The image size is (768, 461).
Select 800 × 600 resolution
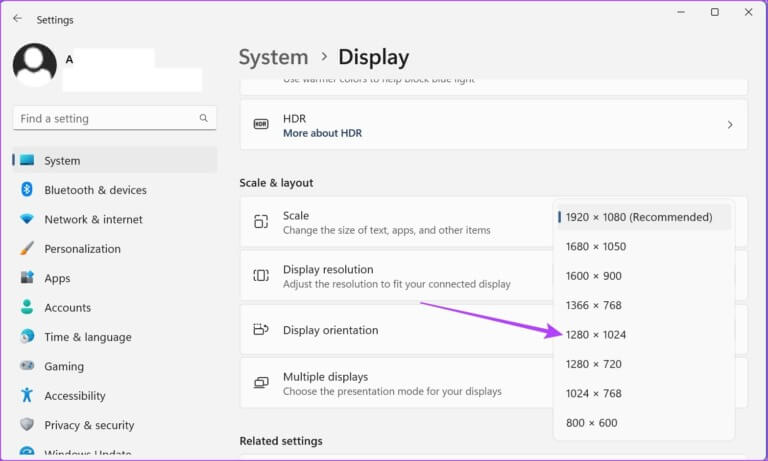pyautogui.click(x=591, y=423)
